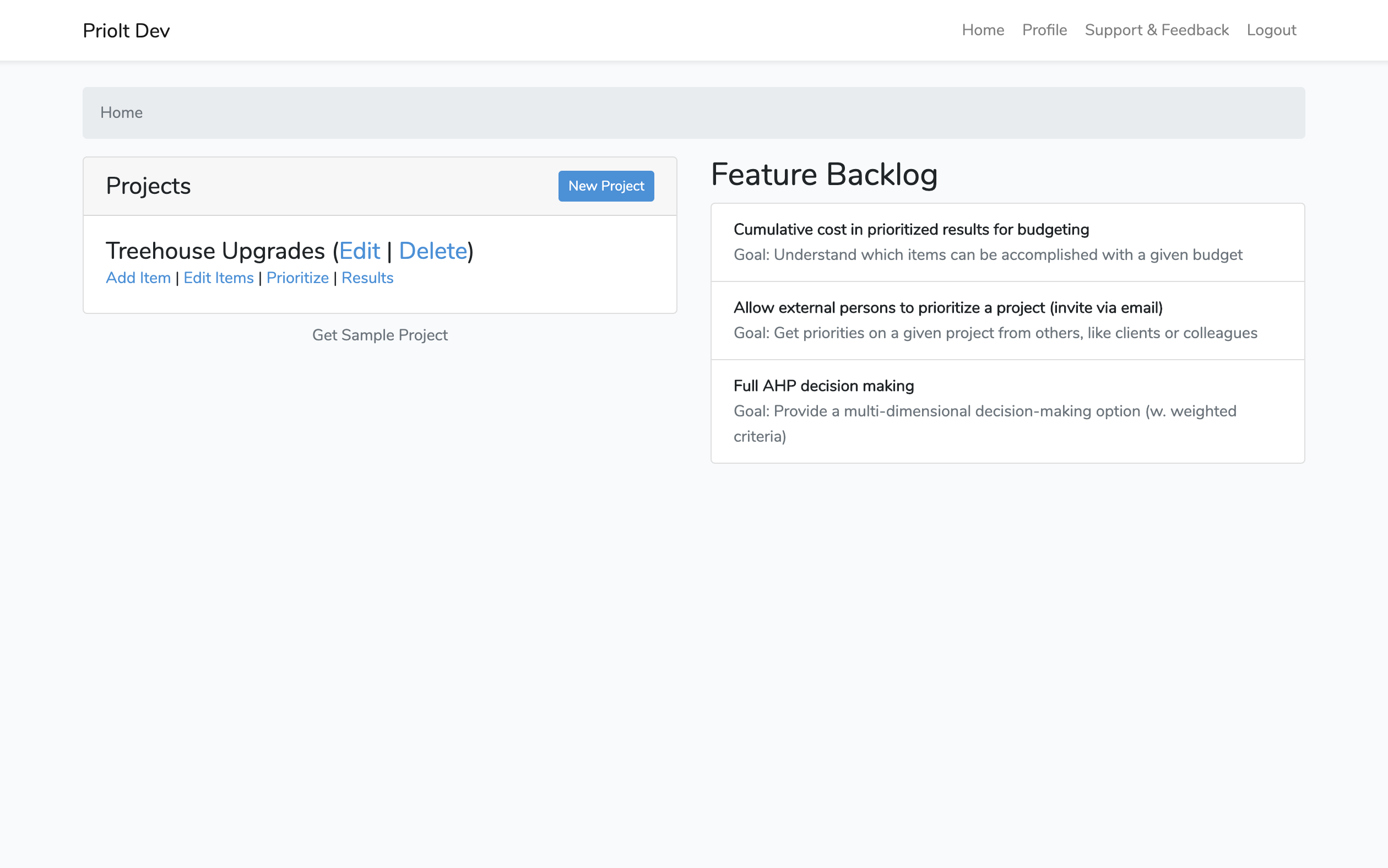Click Get Sample Project
The image size is (1388, 868).
click(379, 335)
